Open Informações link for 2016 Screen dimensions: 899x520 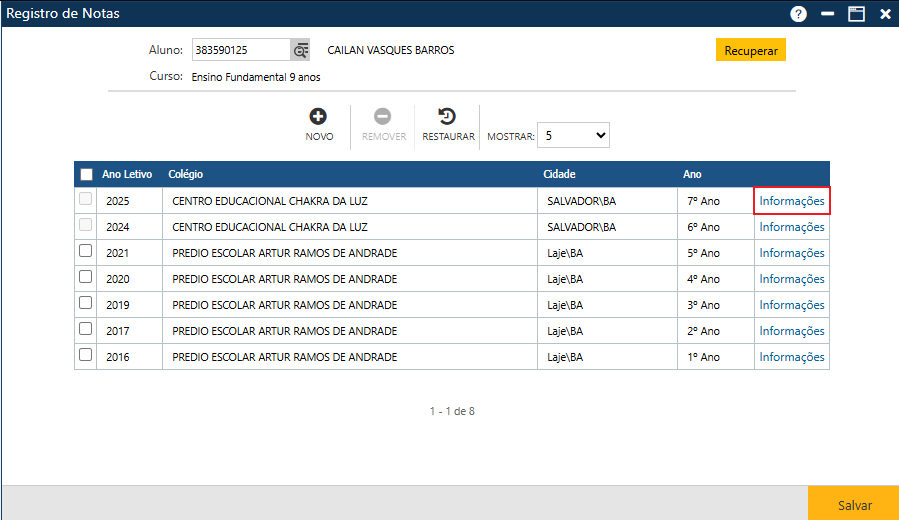point(792,357)
